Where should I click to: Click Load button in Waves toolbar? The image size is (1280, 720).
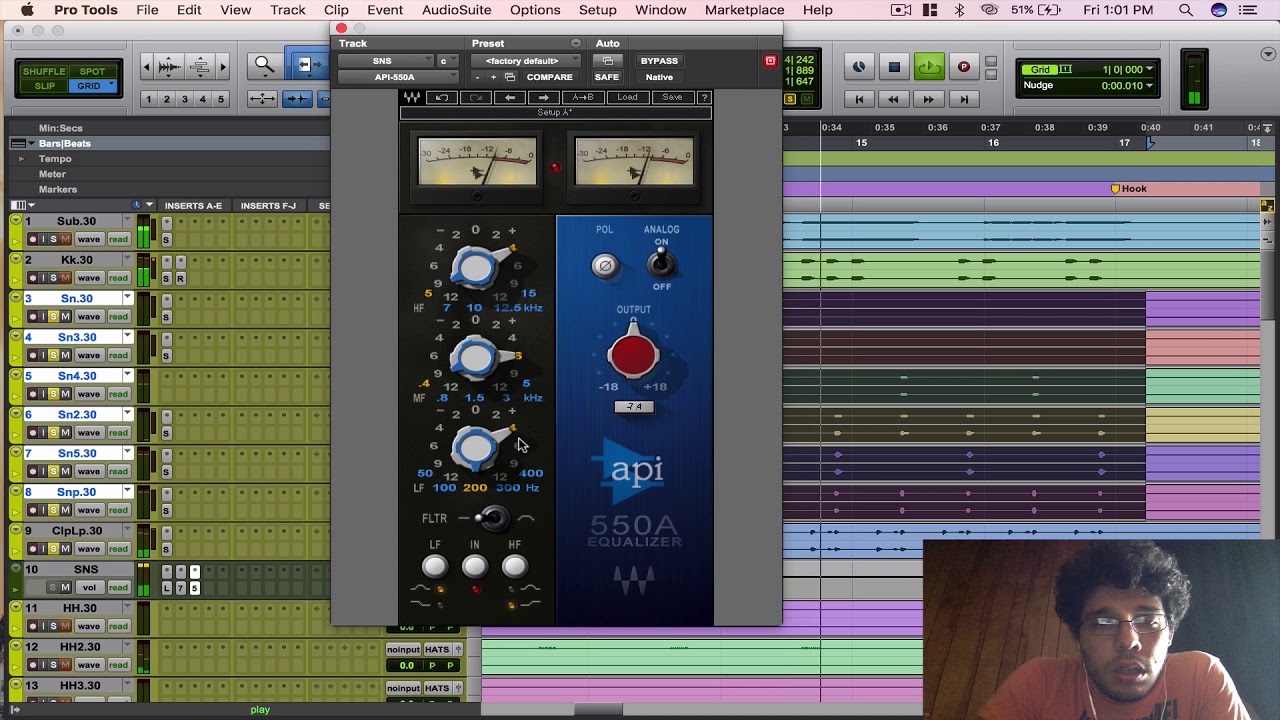point(627,97)
